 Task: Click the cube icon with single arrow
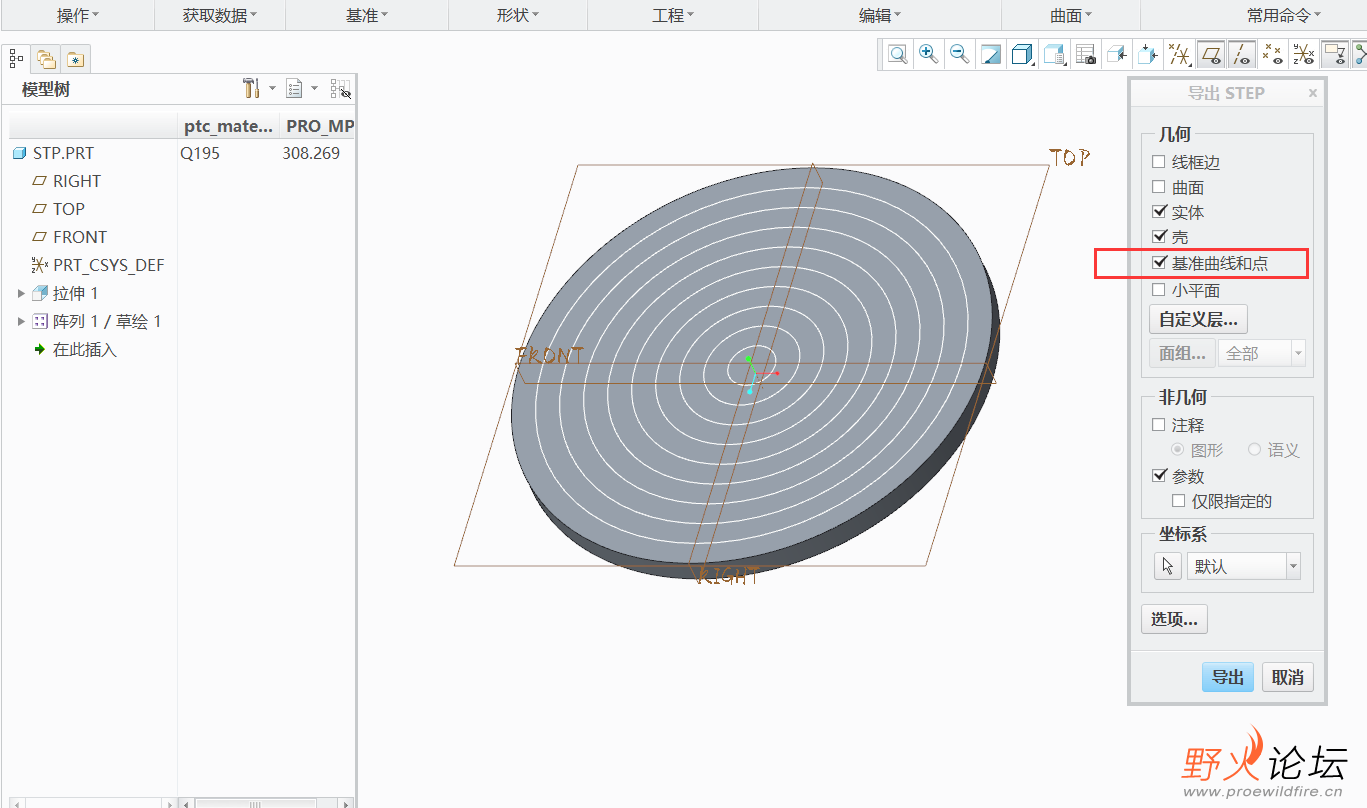tap(1117, 54)
